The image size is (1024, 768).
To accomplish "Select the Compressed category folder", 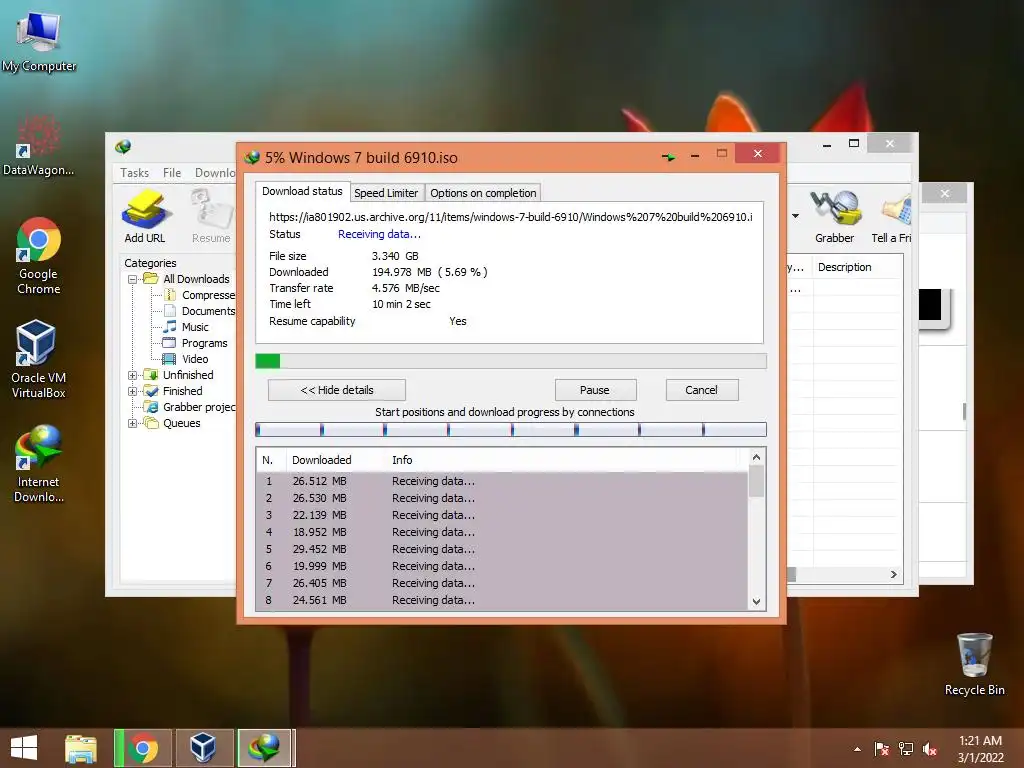I will 199,295.
